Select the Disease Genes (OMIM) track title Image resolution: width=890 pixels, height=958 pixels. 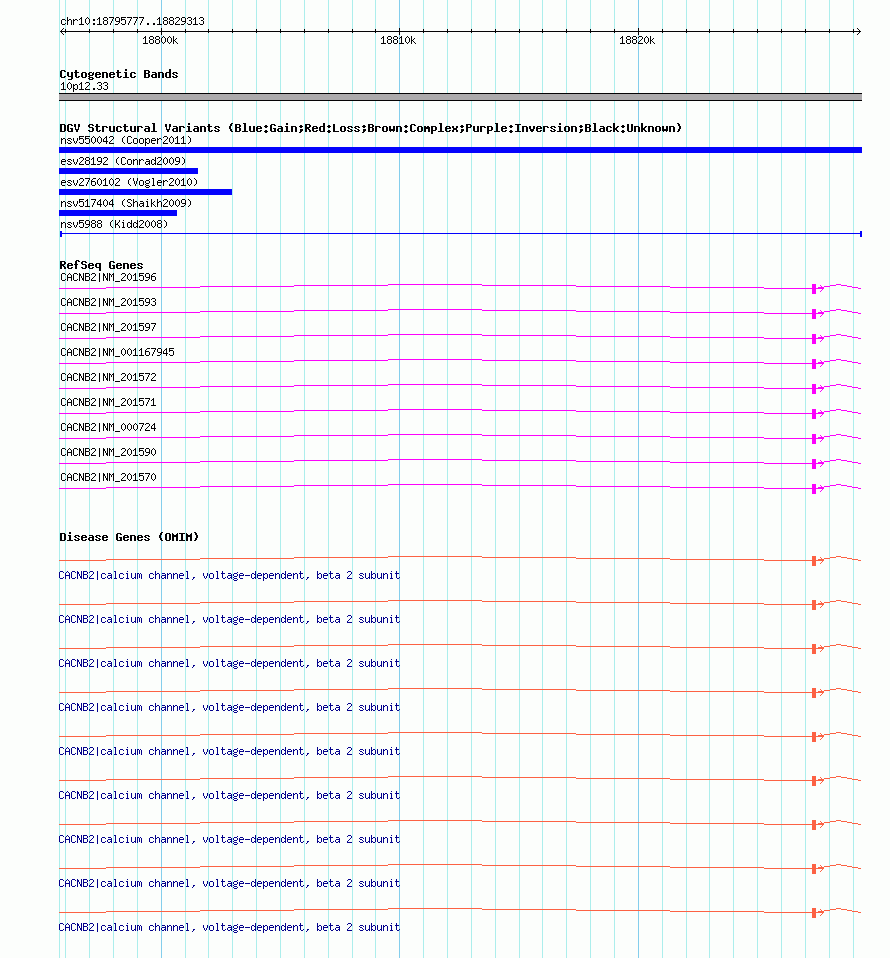[x=129, y=537]
